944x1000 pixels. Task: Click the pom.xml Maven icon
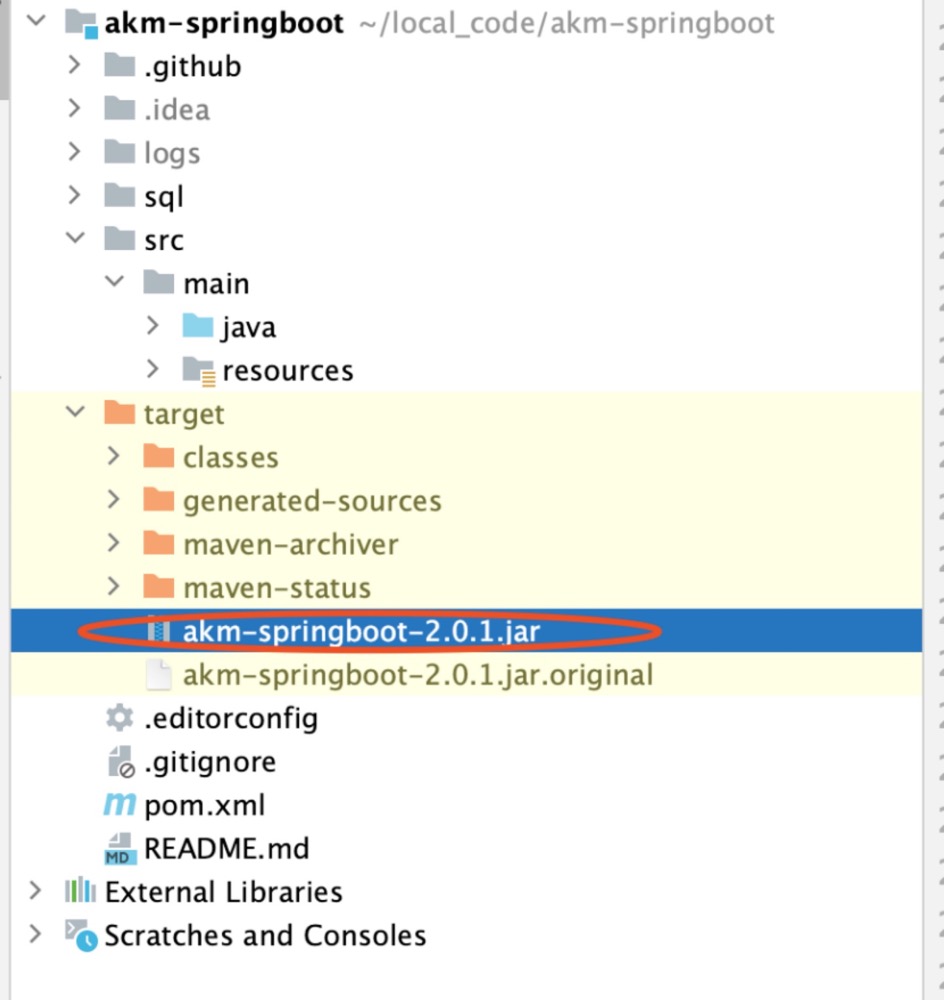[x=119, y=805]
